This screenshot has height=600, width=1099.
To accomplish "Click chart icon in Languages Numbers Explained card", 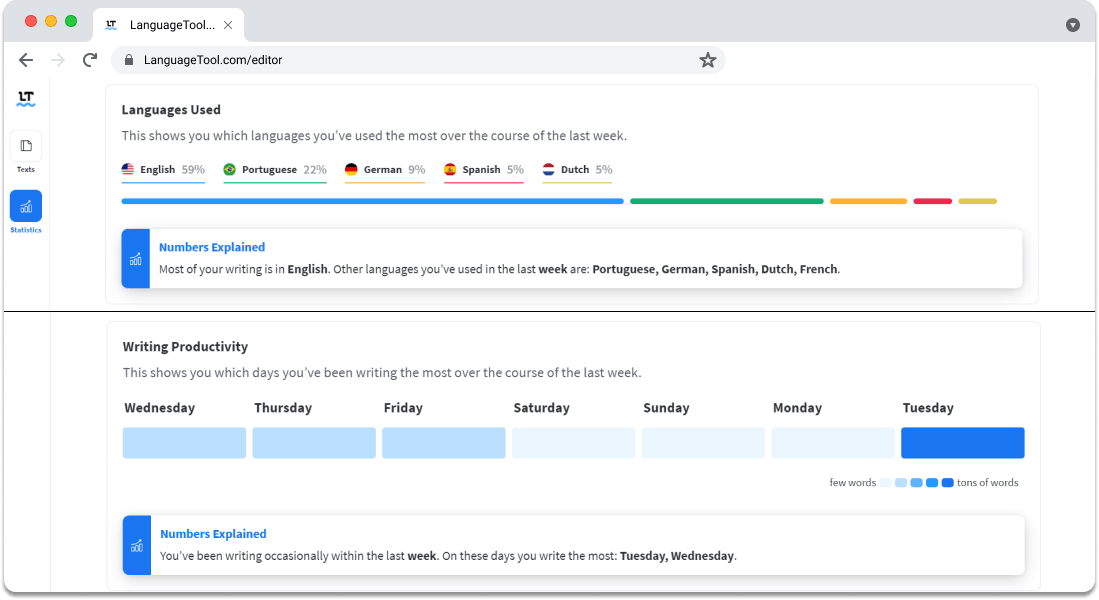I will coord(135,259).
